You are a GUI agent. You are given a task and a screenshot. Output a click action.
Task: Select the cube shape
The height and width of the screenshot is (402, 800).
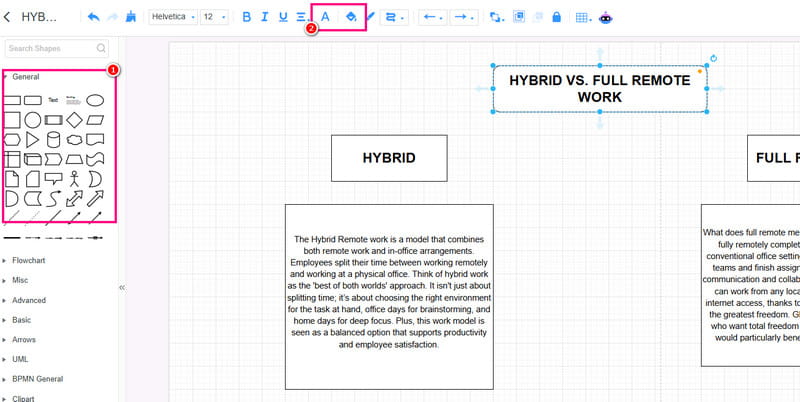pos(33,159)
